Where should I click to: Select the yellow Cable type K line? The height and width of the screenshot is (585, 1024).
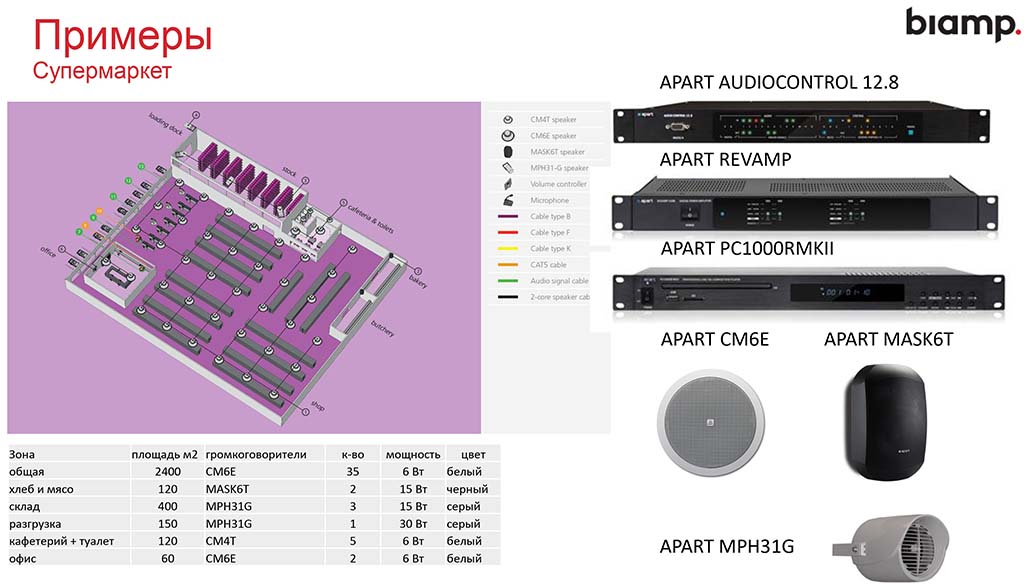tap(508, 249)
